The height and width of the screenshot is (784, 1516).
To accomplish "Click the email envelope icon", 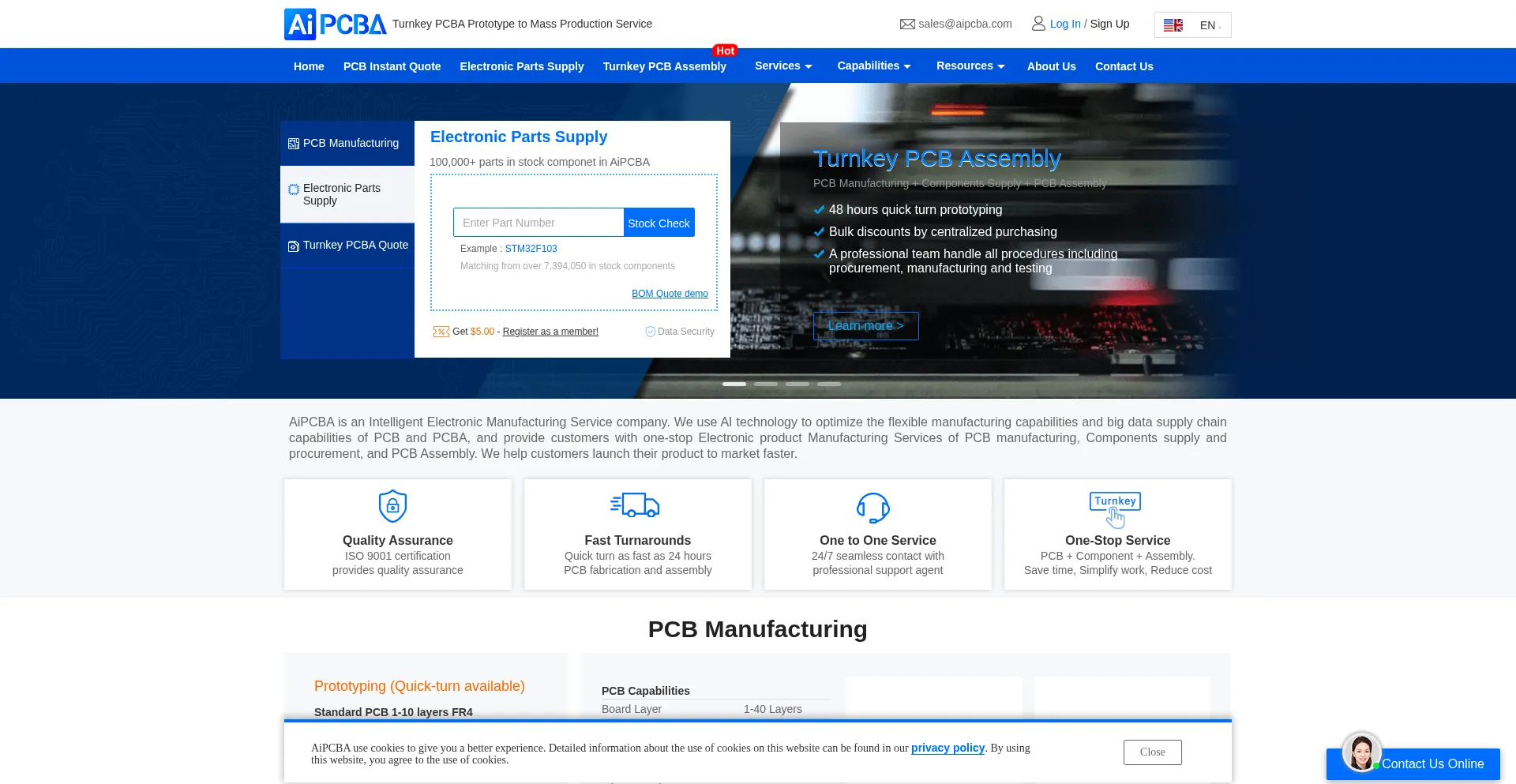I will [907, 24].
